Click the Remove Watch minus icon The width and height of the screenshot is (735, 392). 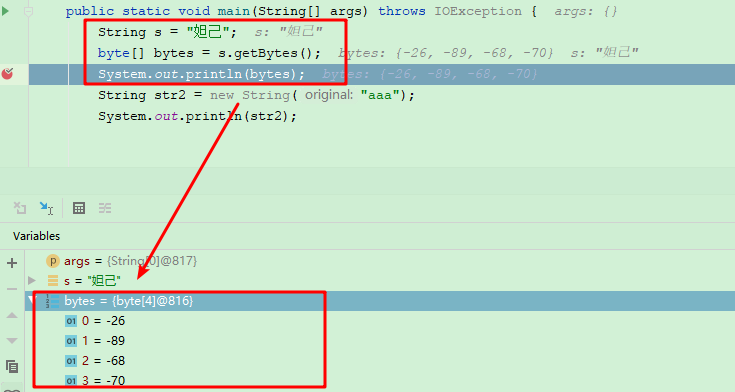[12, 289]
